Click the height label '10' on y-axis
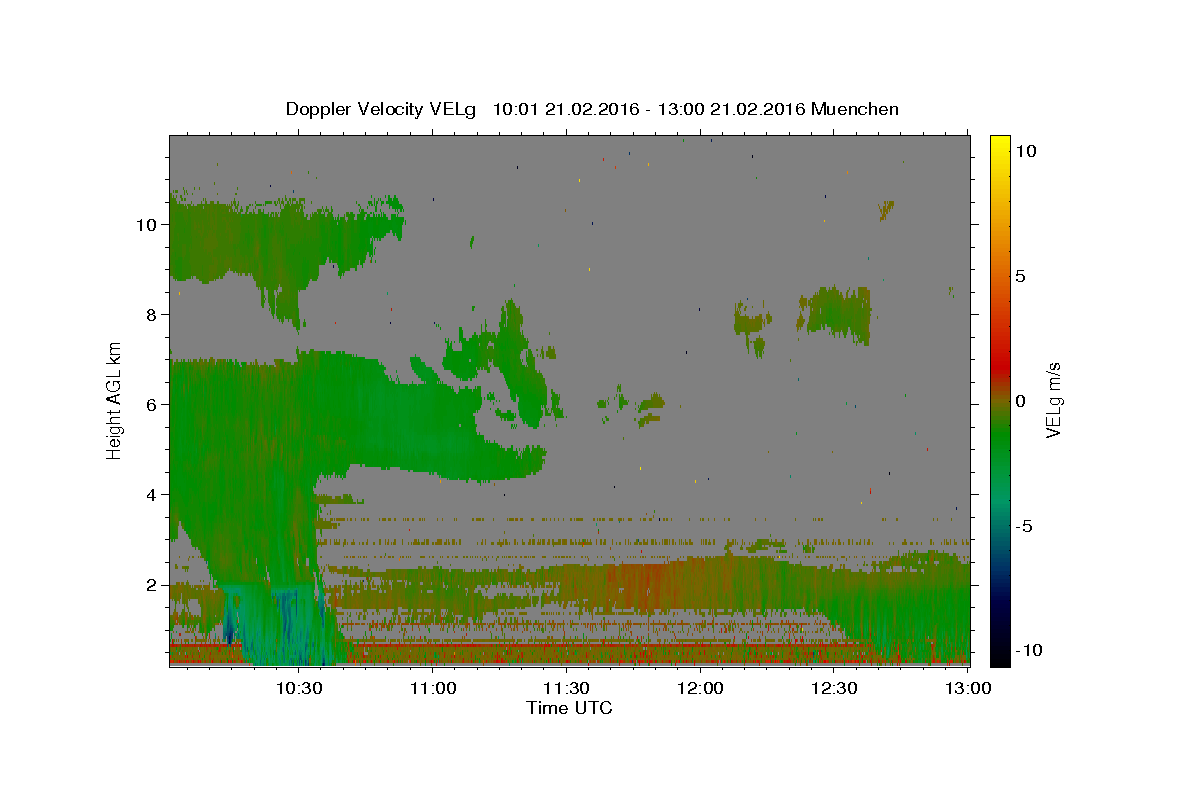Screen dimensions: 1200x800 tap(146, 224)
